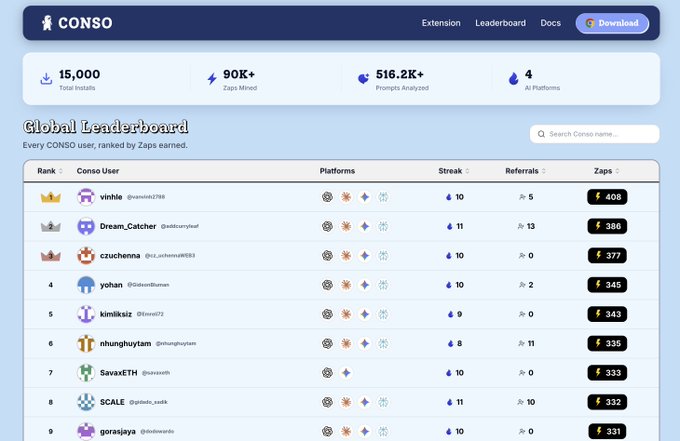
Task: Click gorasjaya's avatar icon
Action: pyautogui.click(x=86, y=431)
